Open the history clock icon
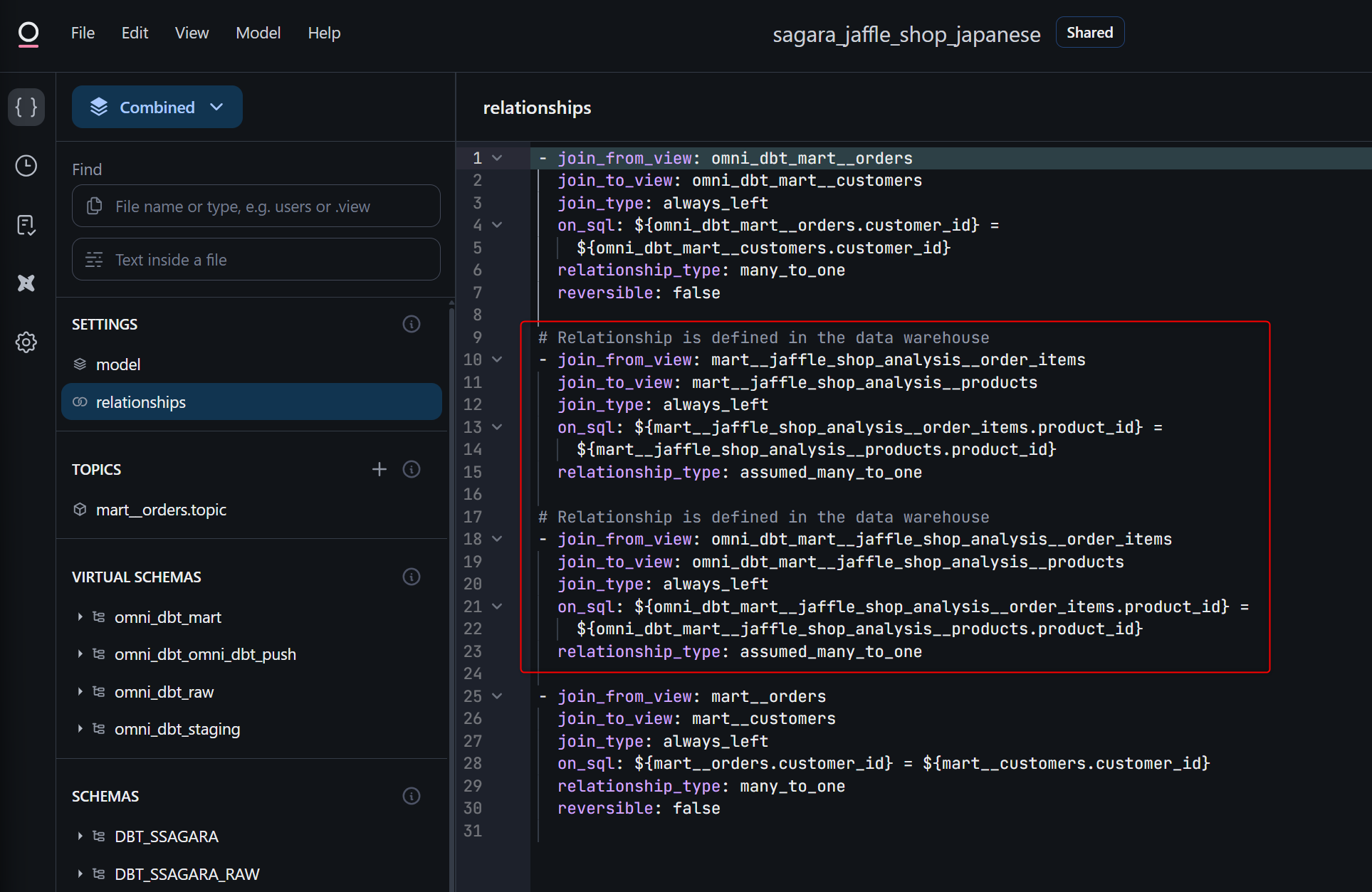Image resolution: width=1372 pixels, height=892 pixels. (26, 166)
